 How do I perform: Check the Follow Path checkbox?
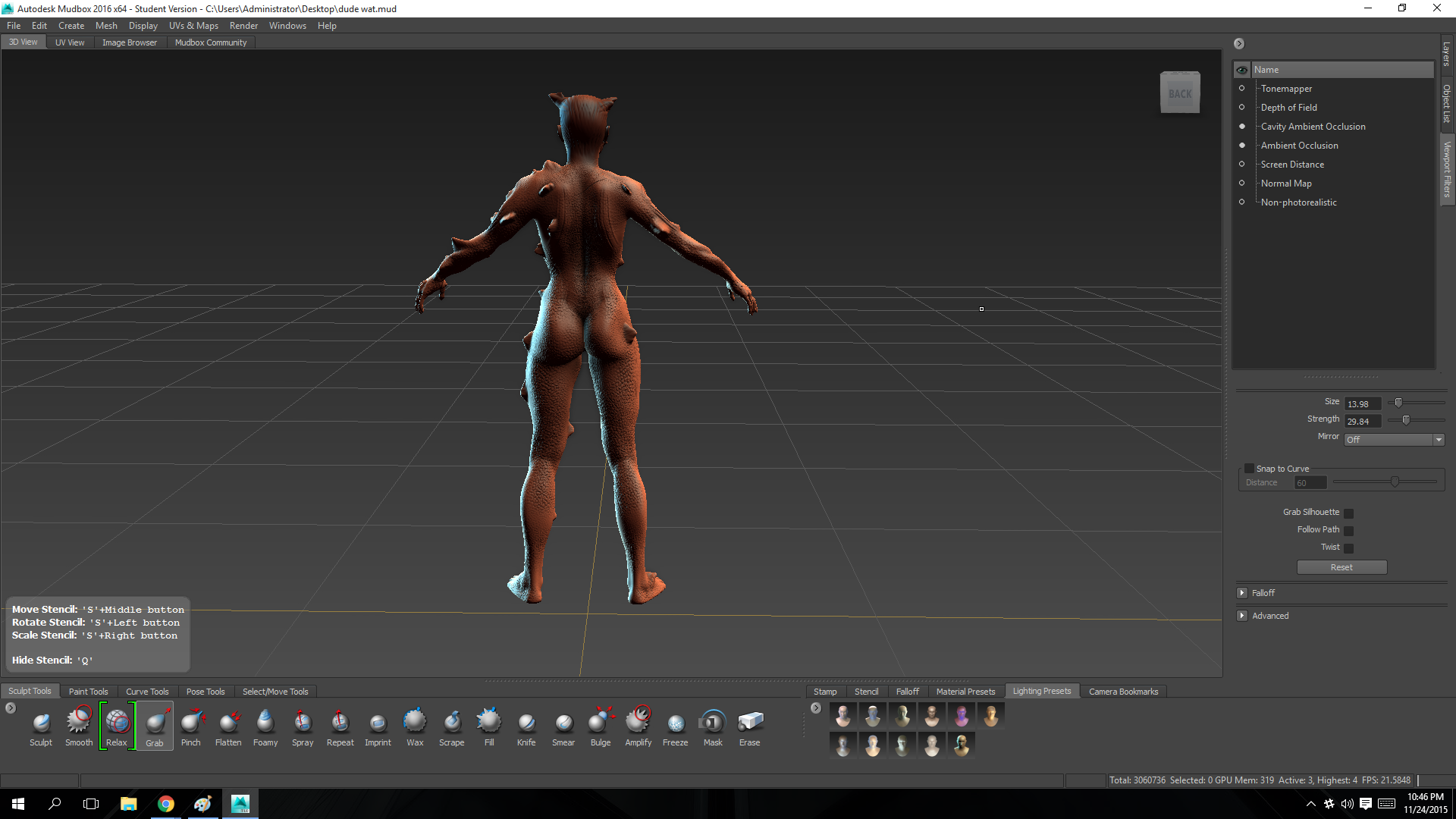coord(1348,531)
